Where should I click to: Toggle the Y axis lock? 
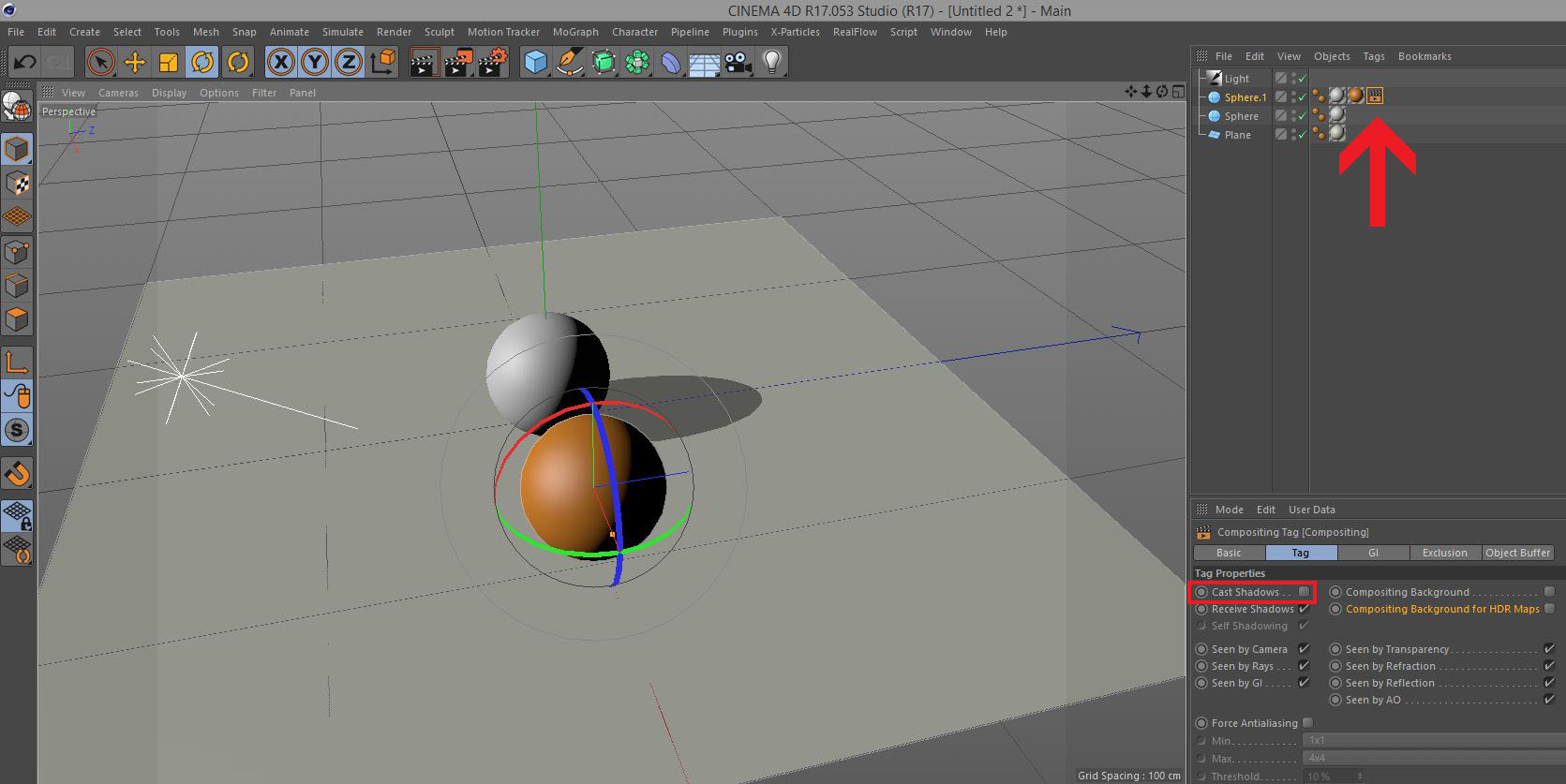pyautogui.click(x=315, y=63)
